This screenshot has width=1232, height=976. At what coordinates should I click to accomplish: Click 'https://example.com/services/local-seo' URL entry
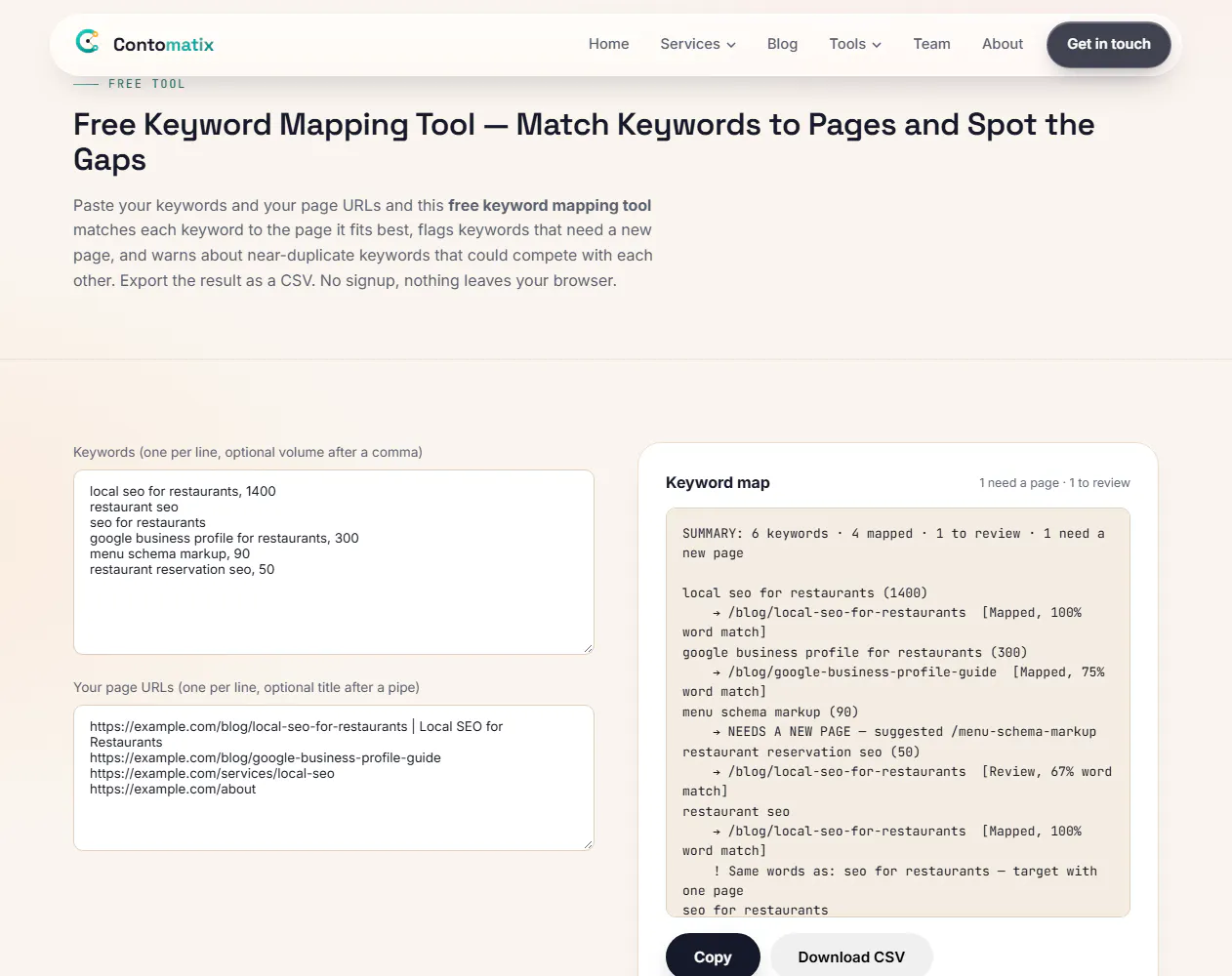tap(212, 773)
